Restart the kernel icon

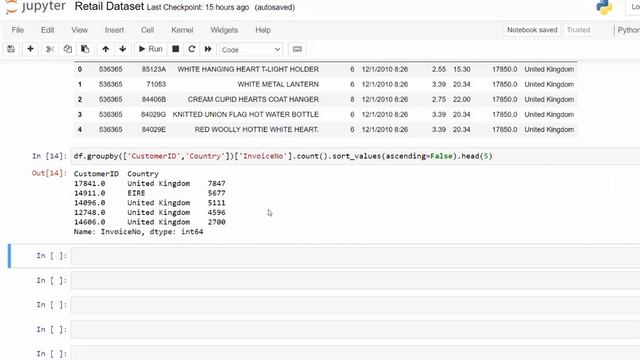pos(191,49)
